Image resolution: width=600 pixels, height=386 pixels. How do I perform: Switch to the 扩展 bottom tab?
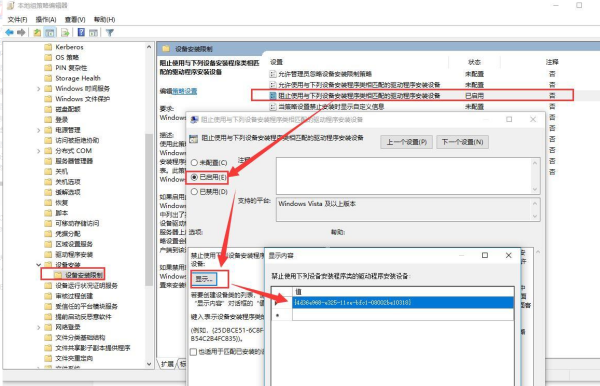click(x=167, y=364)
